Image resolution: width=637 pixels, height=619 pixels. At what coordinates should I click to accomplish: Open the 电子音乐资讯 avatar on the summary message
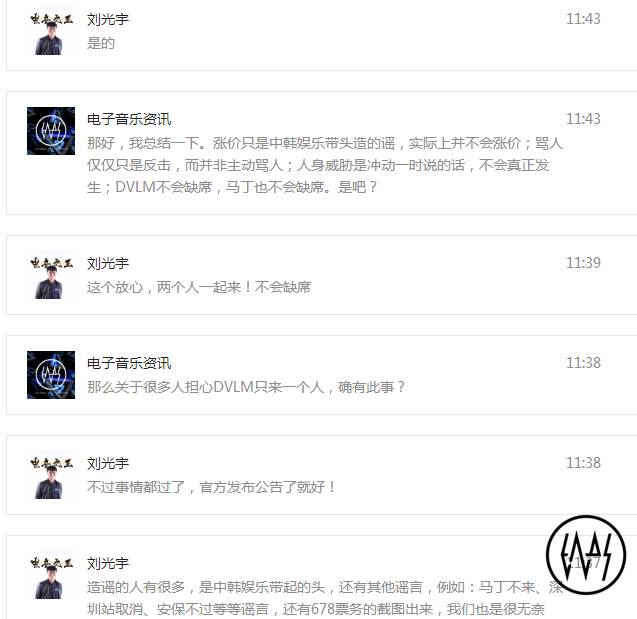[51, 131]
